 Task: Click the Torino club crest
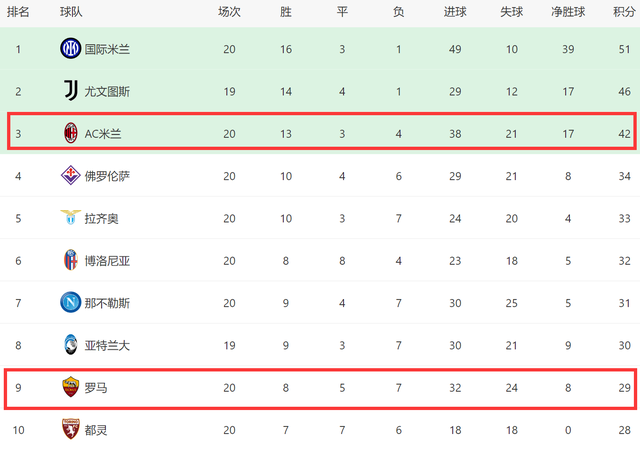(x=70, y=429)
